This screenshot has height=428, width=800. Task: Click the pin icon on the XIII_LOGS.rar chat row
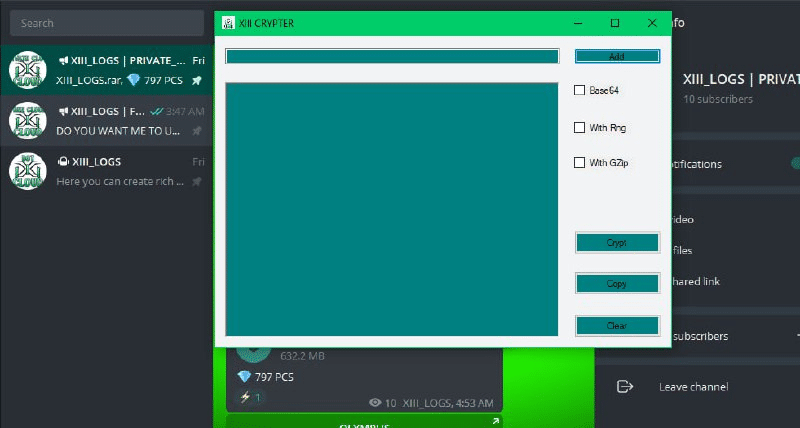click(x=196, y=80)
